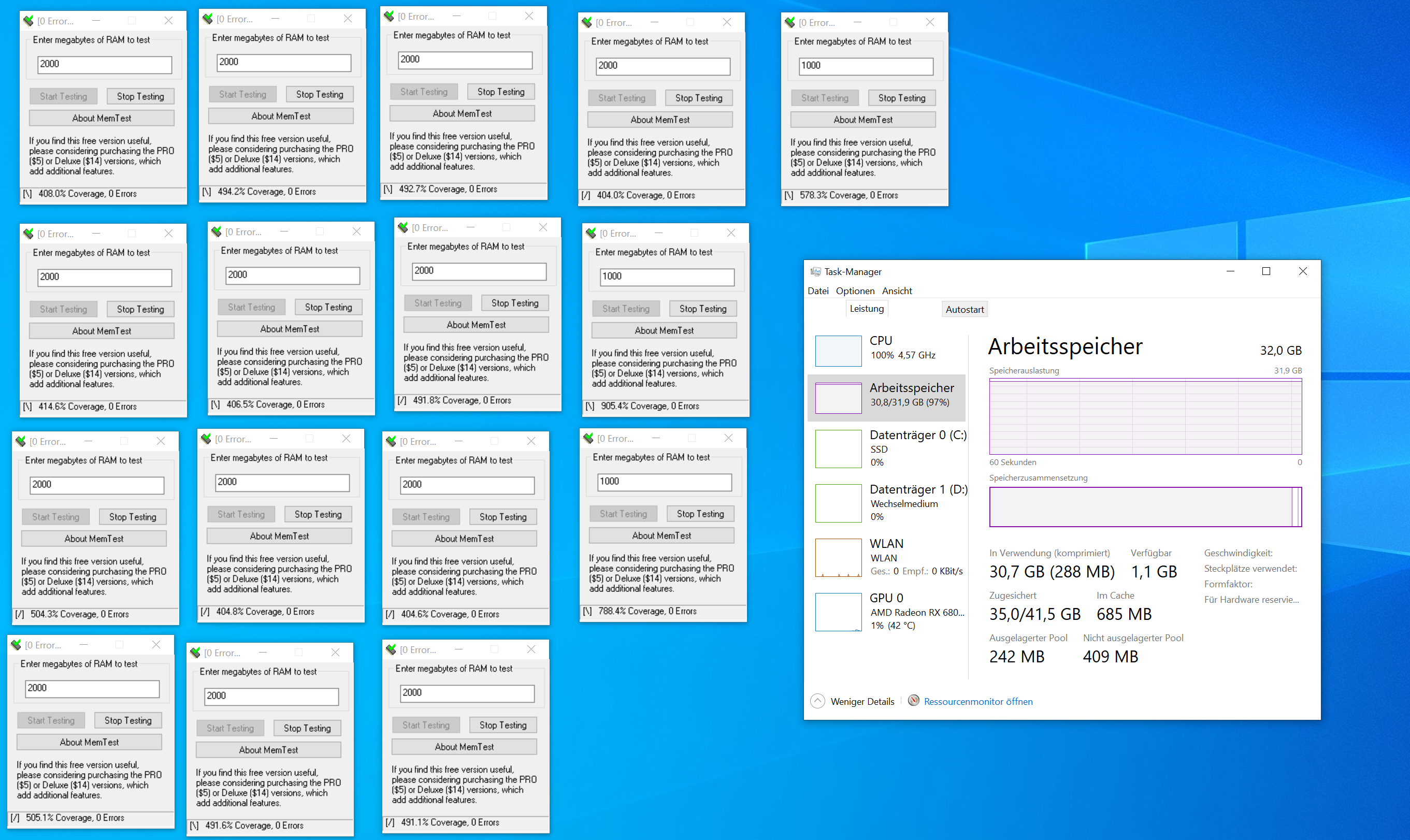Open the Ansicht menu
This screenshot has width=1410, height=840.
tap(897, 291)
